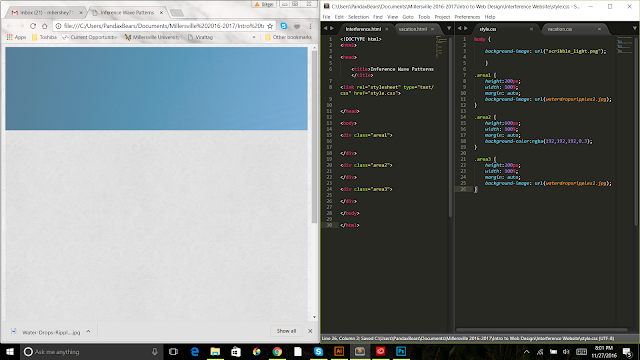The height and width of the screenshot is (360, 640).
Task: Switch to the vacation.css editor tab
Action: pos(559,29)
